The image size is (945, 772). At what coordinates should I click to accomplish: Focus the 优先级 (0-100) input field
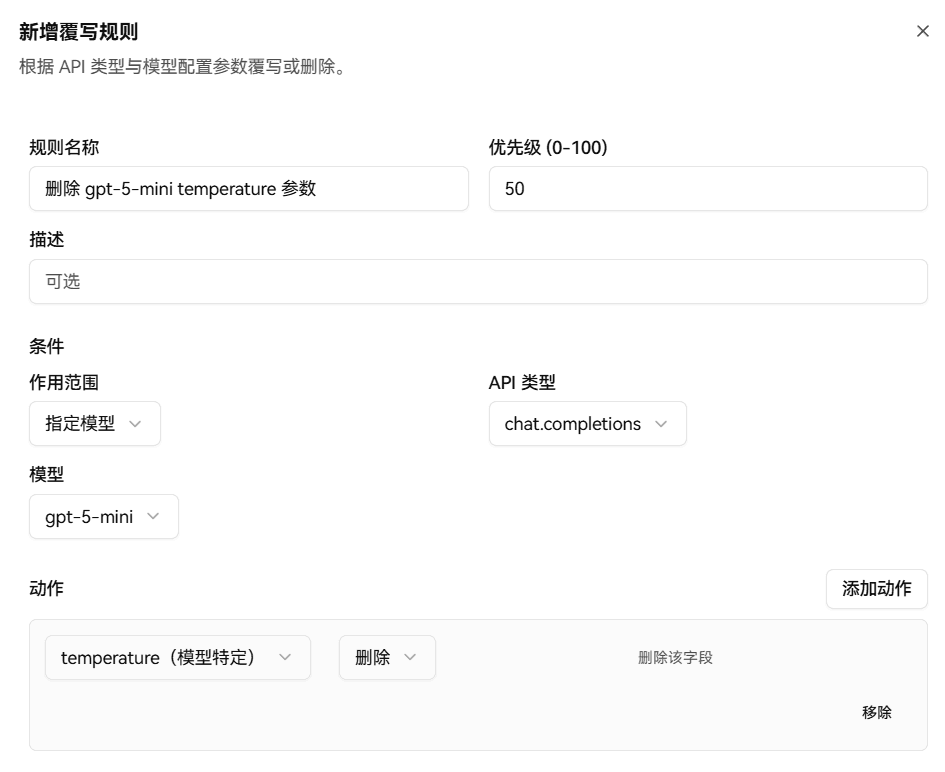[707, 189]
